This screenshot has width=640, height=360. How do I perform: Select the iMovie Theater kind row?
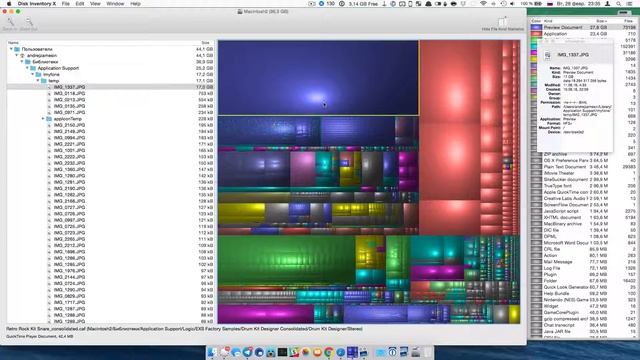pyautogui.click(x=584, y=173)
